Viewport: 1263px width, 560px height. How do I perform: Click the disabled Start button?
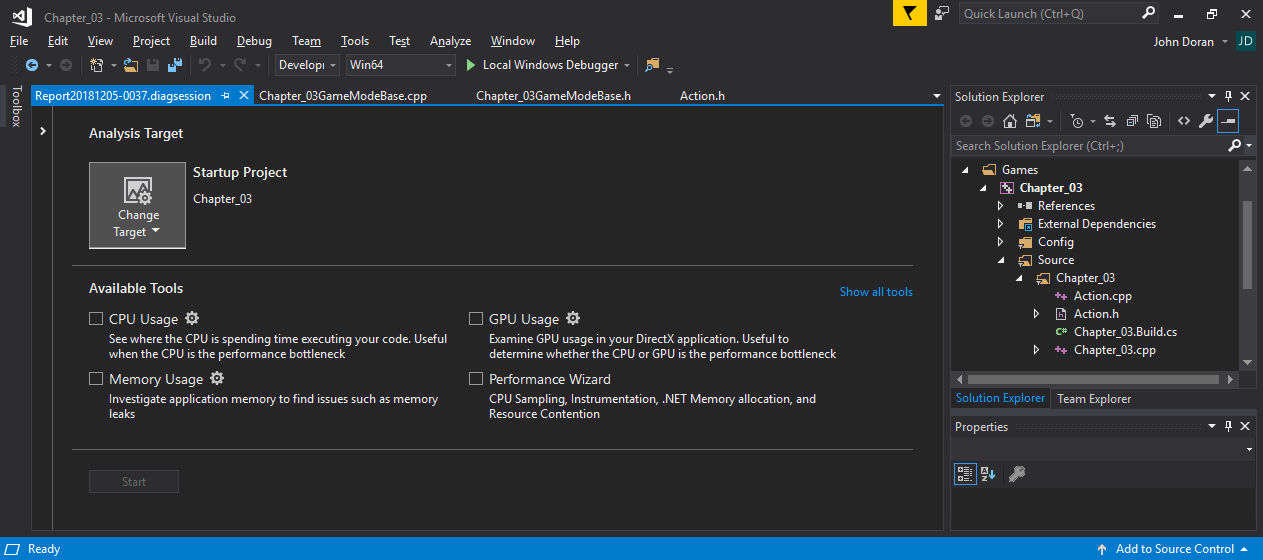tap(134, 482)
